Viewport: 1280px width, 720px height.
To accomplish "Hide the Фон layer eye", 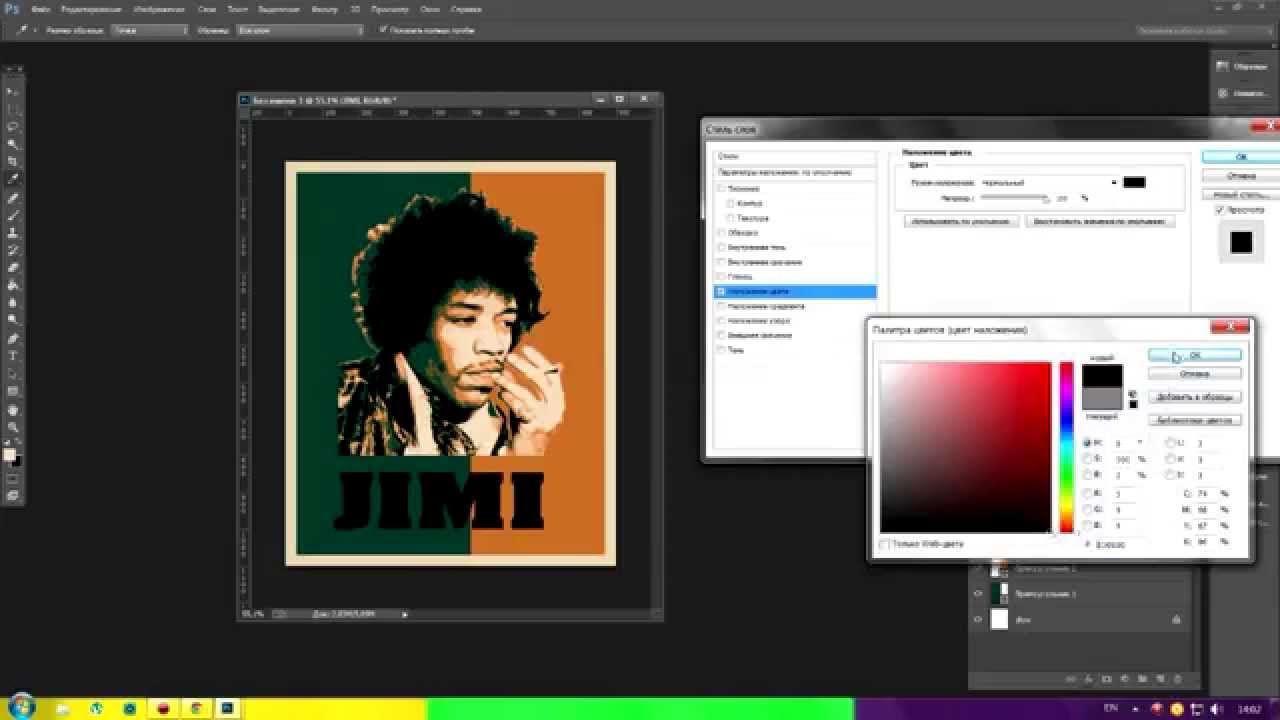I will 978,619.
